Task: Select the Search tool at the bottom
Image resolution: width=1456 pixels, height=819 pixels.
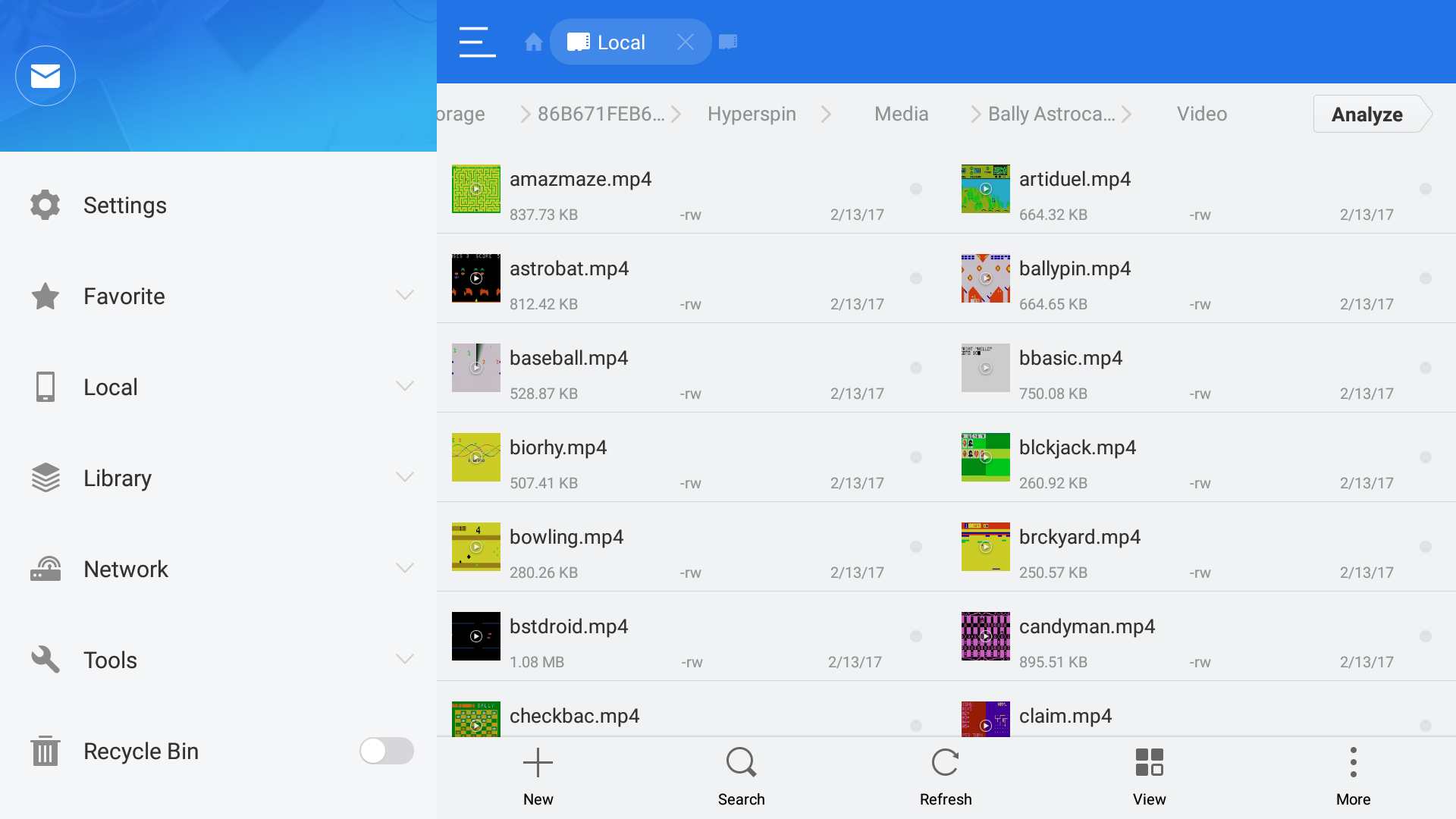Action: point(741,773)
